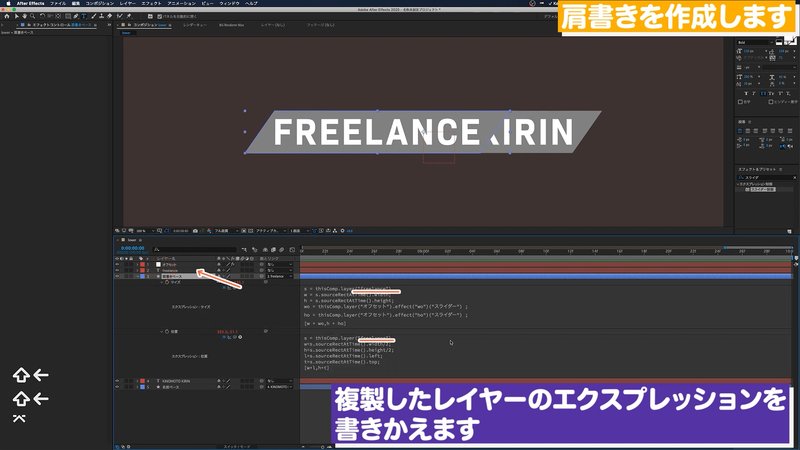Open the アクティブカメラ view dropdown

[270, 231]
